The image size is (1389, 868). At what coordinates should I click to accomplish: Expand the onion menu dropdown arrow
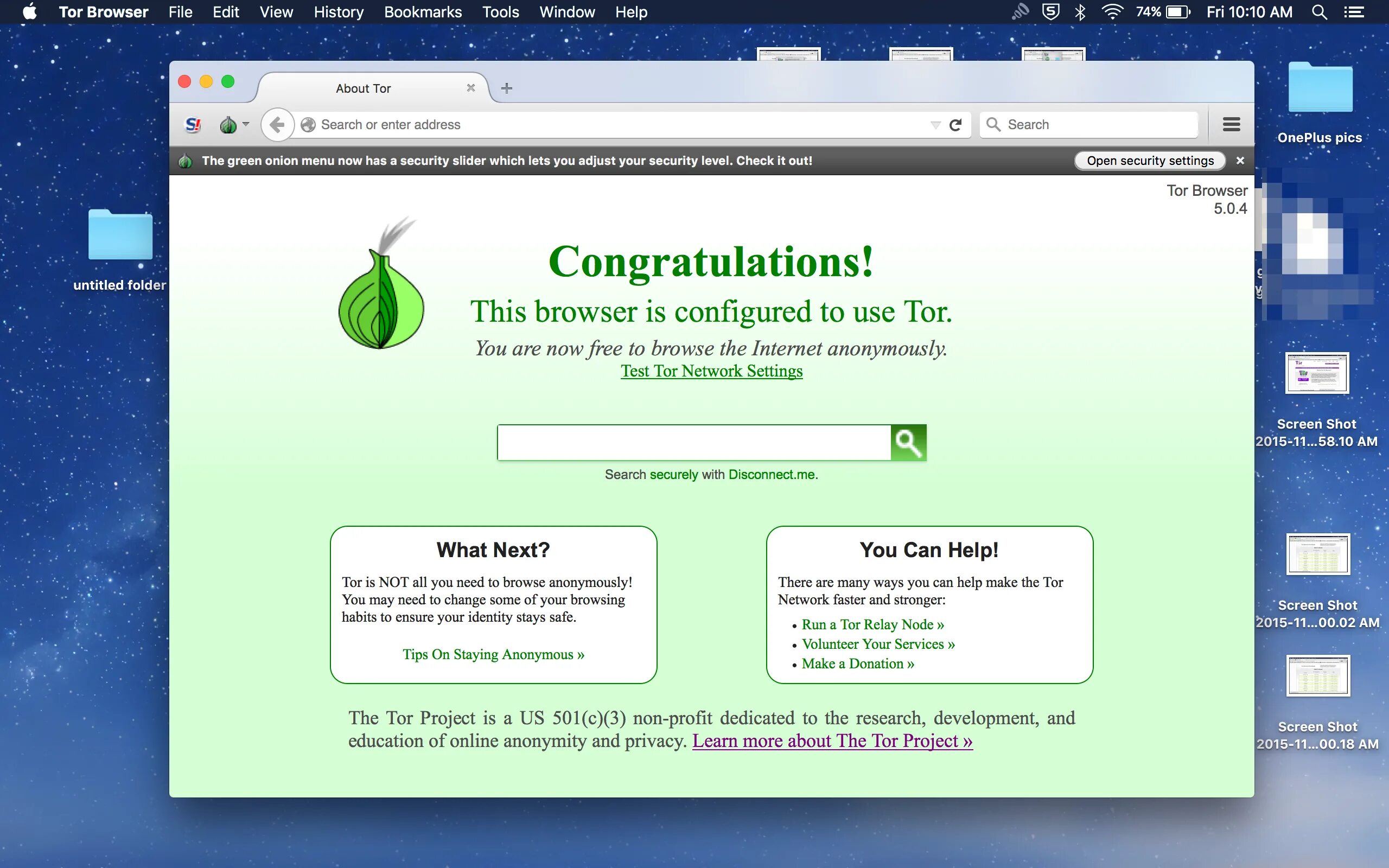pos(246,124)
